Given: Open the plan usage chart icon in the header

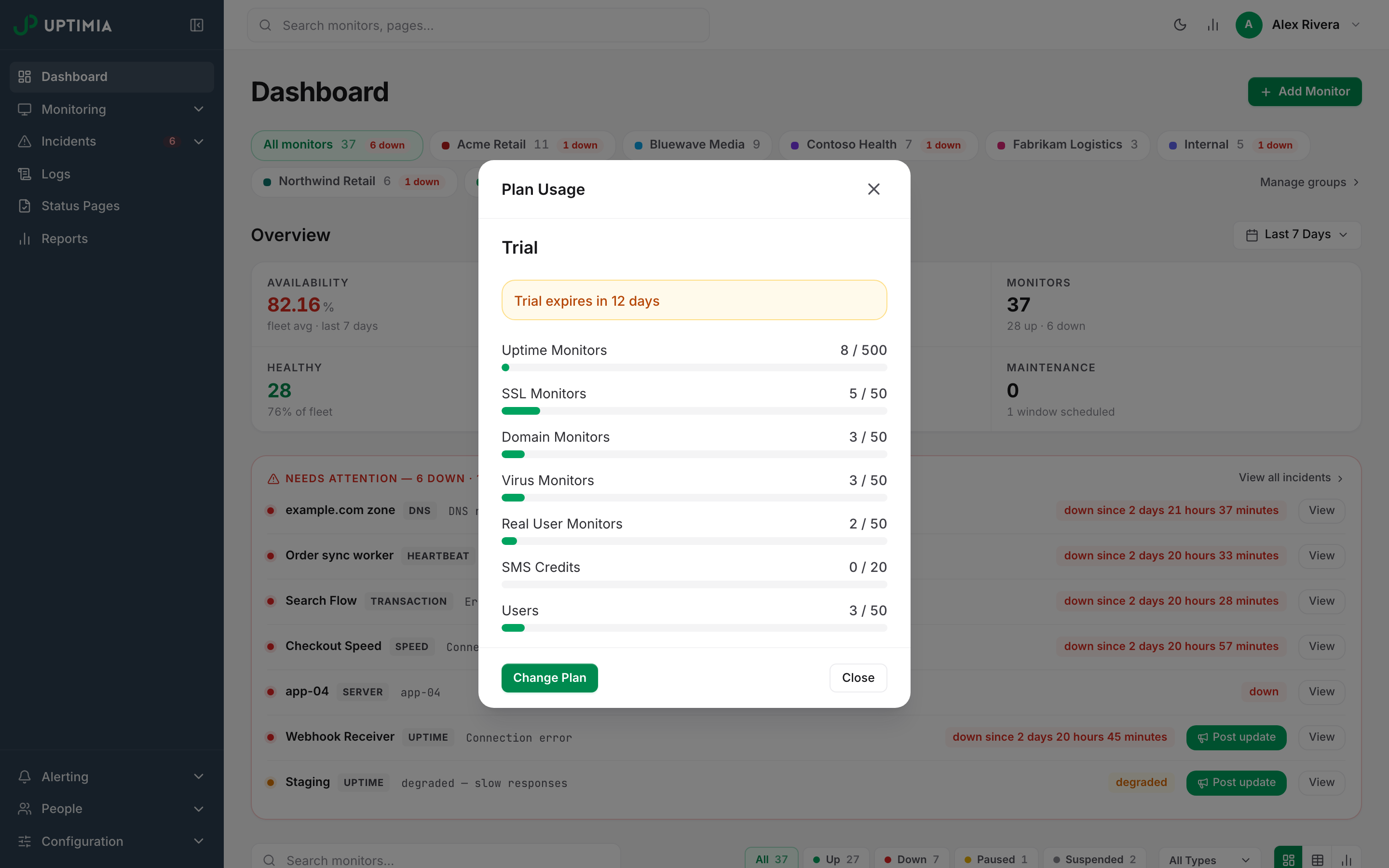Looking at the screenshot, I should [x=1213, y=25].
